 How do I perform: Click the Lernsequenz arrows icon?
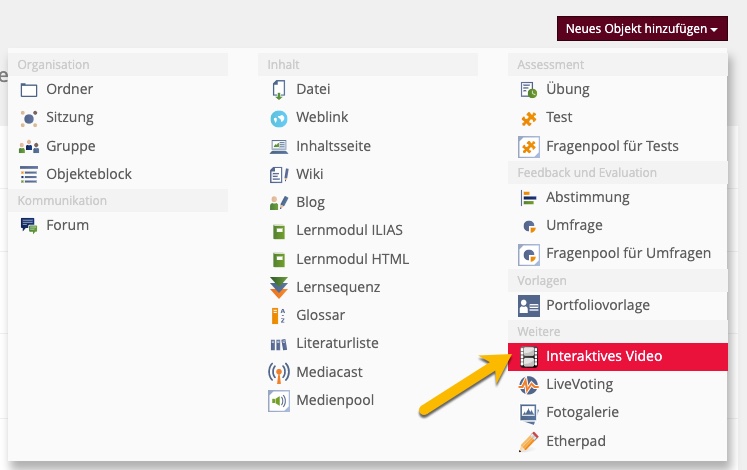tap(279, 288)
